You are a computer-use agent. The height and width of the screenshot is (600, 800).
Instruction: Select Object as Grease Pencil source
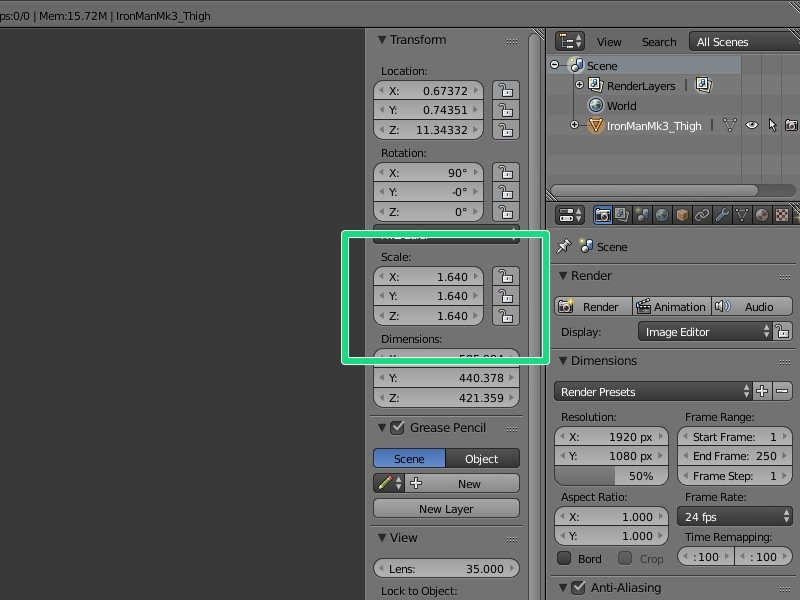click(482, 458)
